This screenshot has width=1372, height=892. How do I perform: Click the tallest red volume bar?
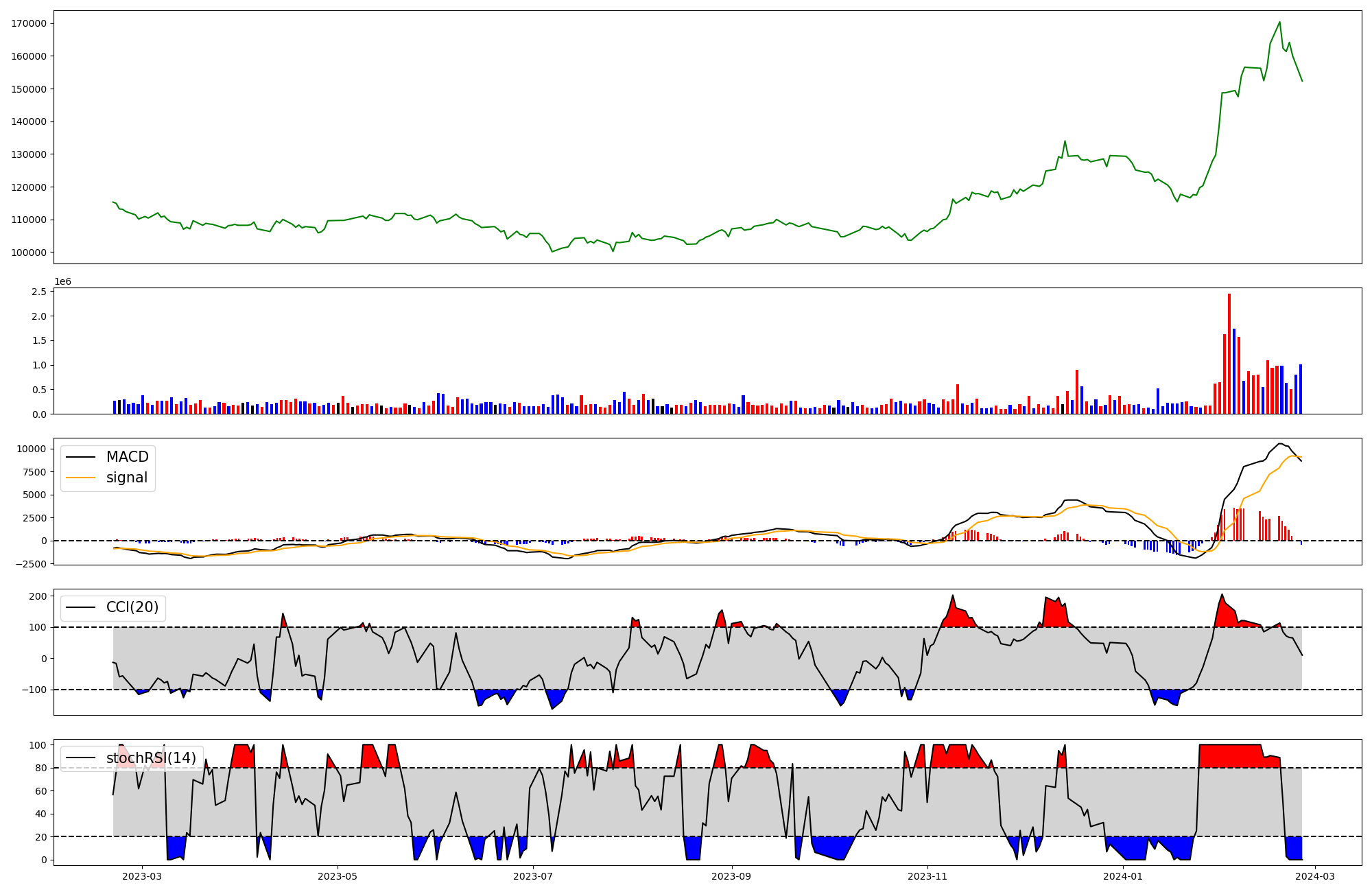1229,353
